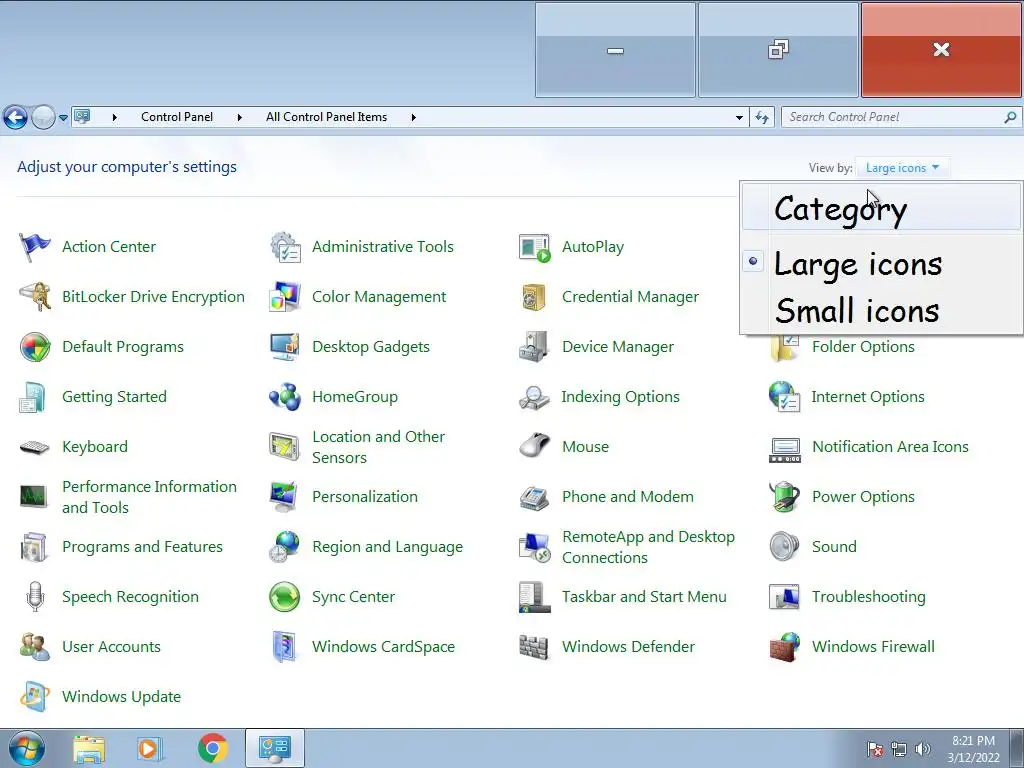
Task: Click in the Search Control Panel field
Action: pyautogui.click(x=891, y=117)
